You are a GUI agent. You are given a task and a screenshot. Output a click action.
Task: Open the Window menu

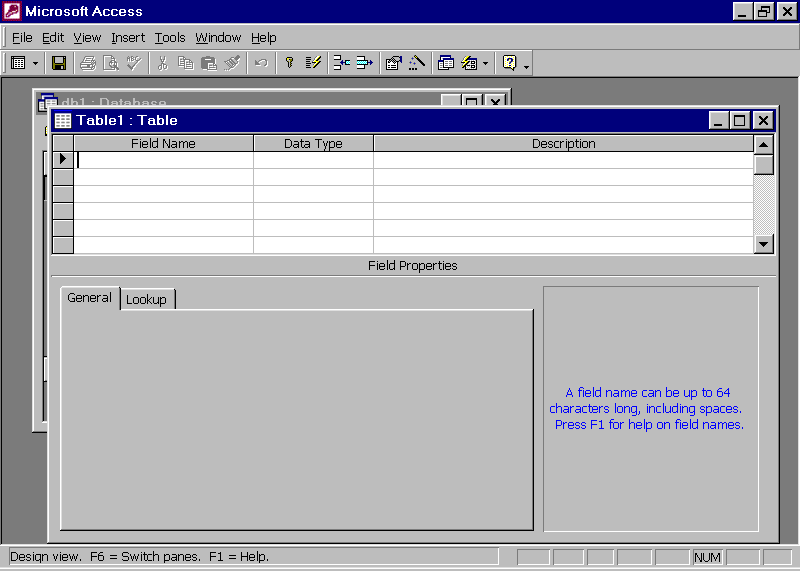pyautogui.click(x=218, y=38)
